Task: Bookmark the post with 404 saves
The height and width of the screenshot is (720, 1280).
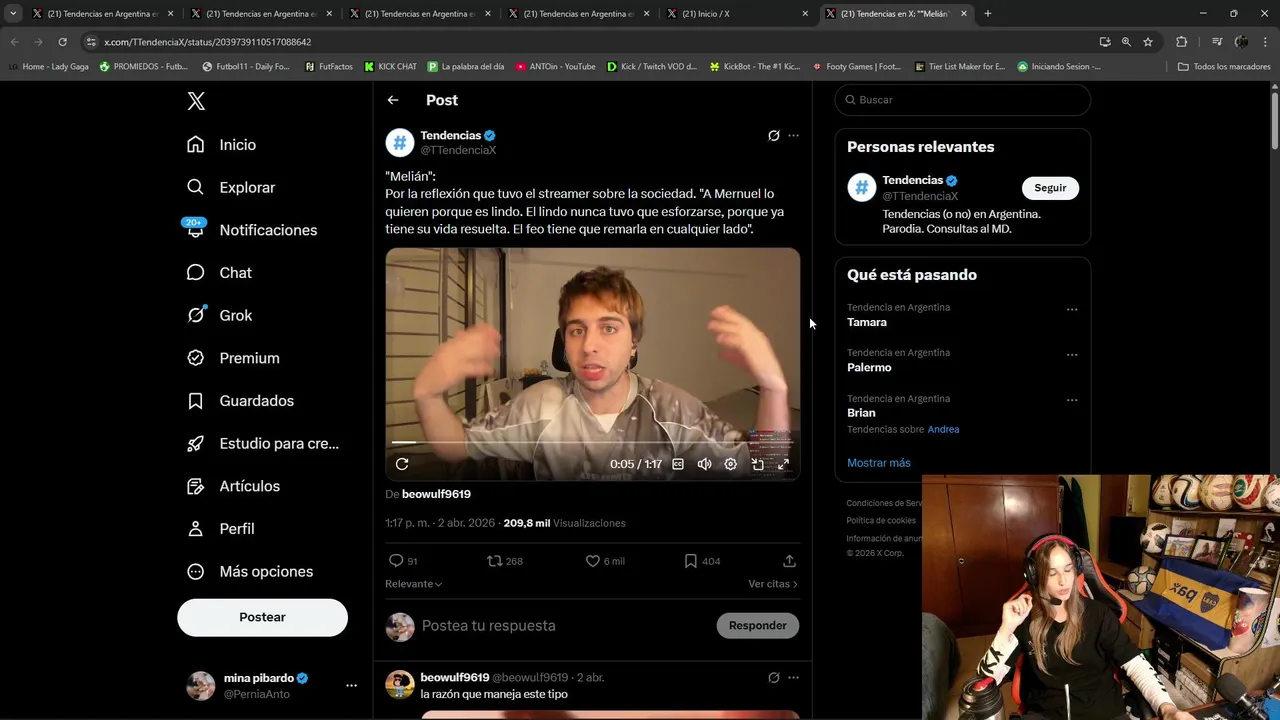Action: point(702,561)
